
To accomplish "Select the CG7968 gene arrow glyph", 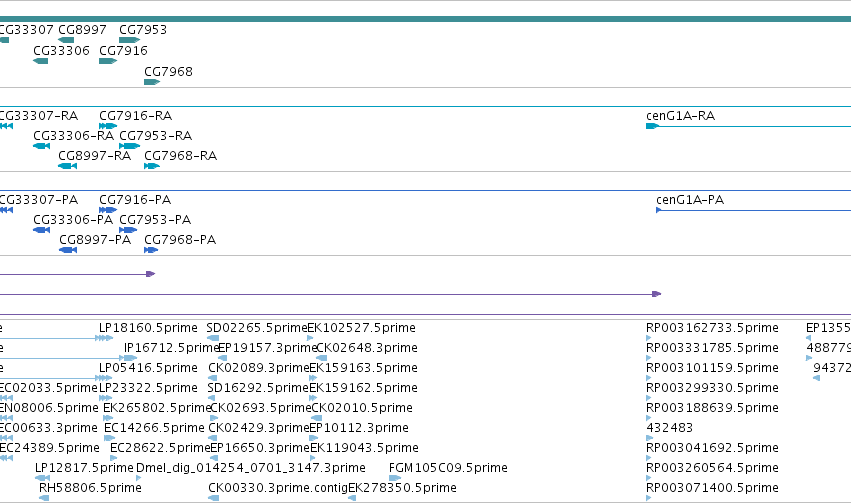I will point(152,82).
